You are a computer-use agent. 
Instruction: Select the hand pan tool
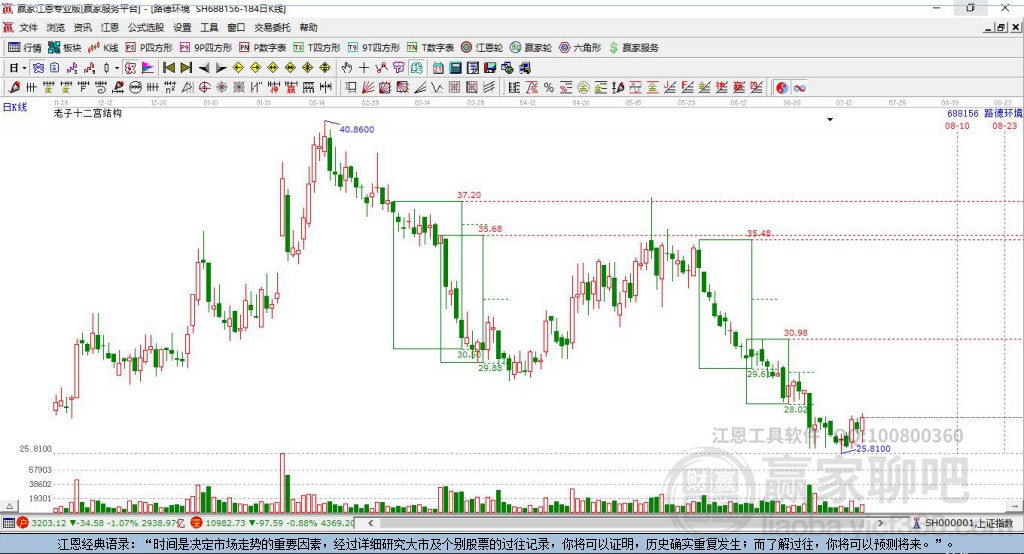click(347, 68)
